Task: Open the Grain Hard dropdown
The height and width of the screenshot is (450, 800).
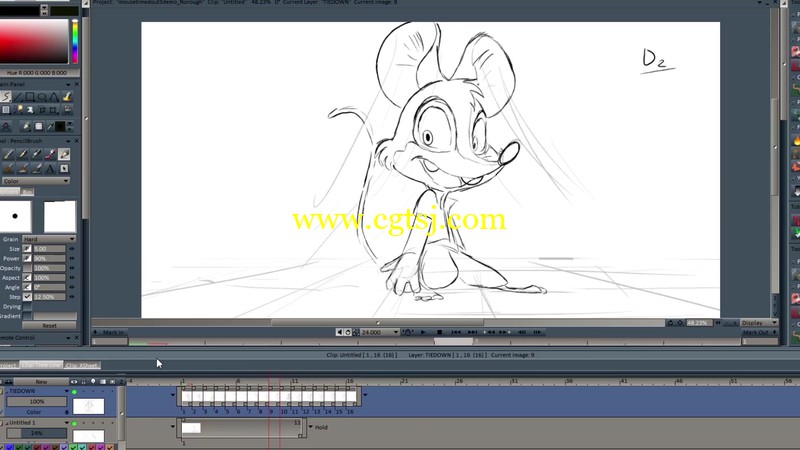Action: point(49,239)
